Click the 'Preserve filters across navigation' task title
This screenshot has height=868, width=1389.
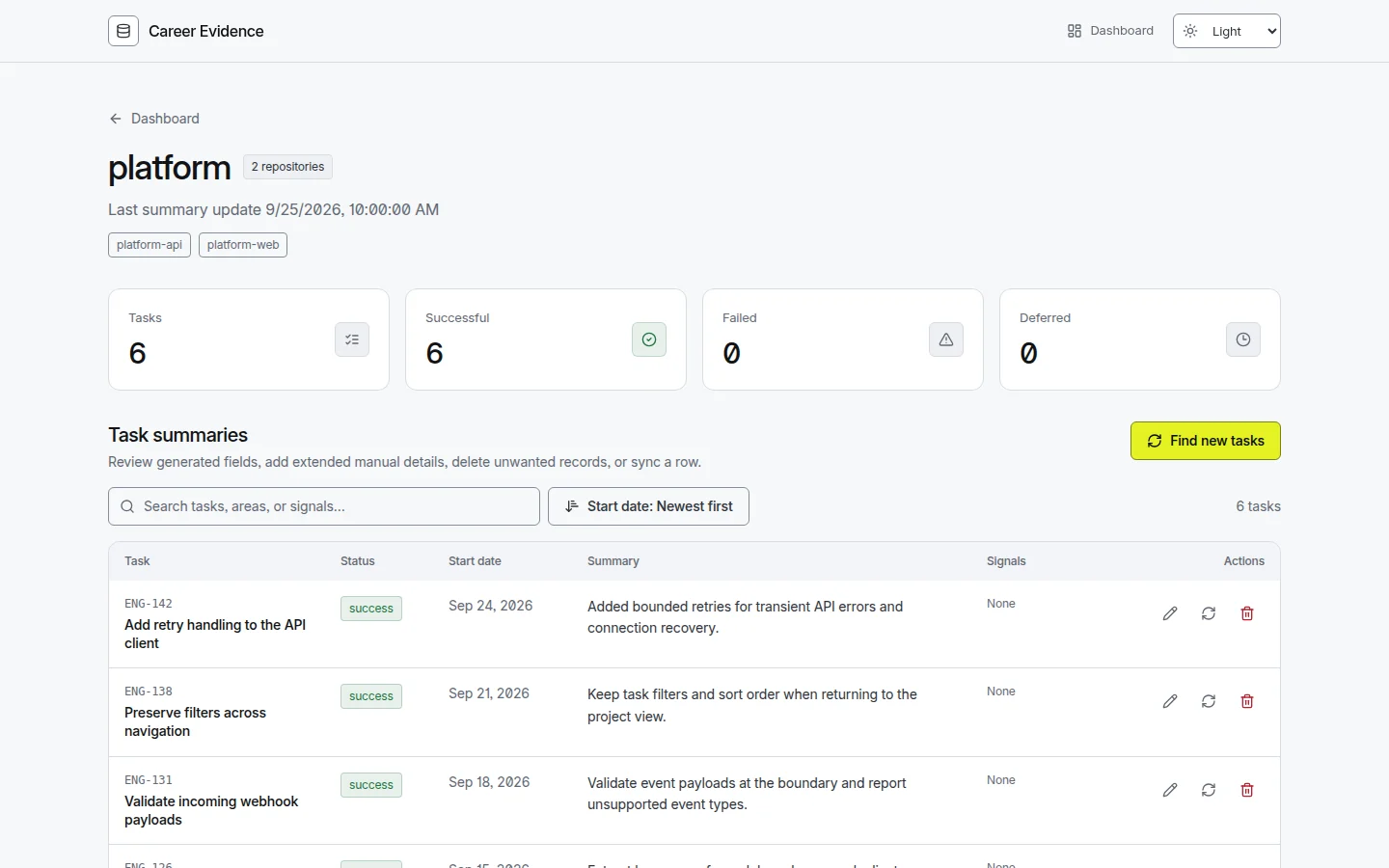pos(195,721)
